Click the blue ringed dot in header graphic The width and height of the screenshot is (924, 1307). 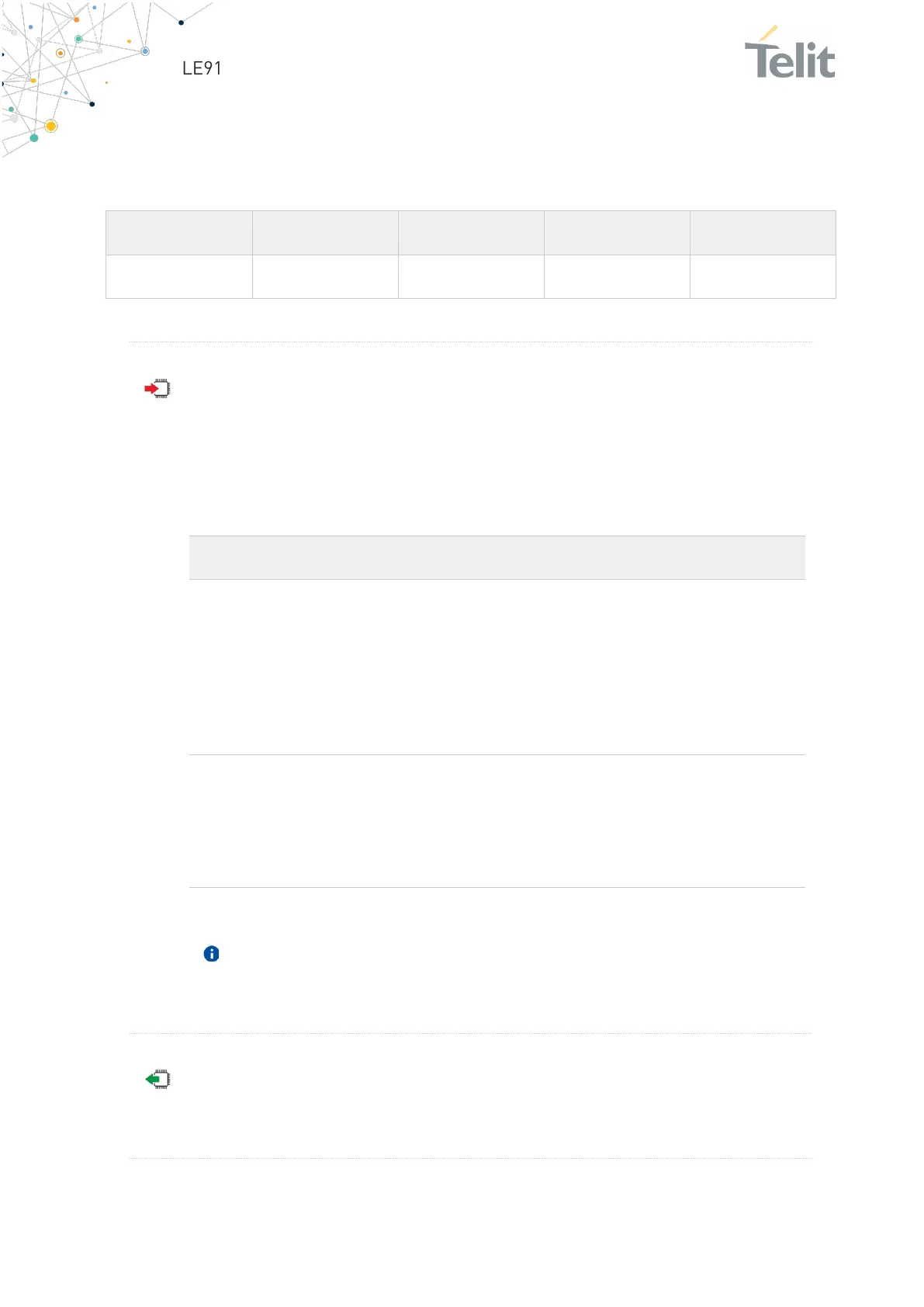pyautogui.click(x=145, y=51)
